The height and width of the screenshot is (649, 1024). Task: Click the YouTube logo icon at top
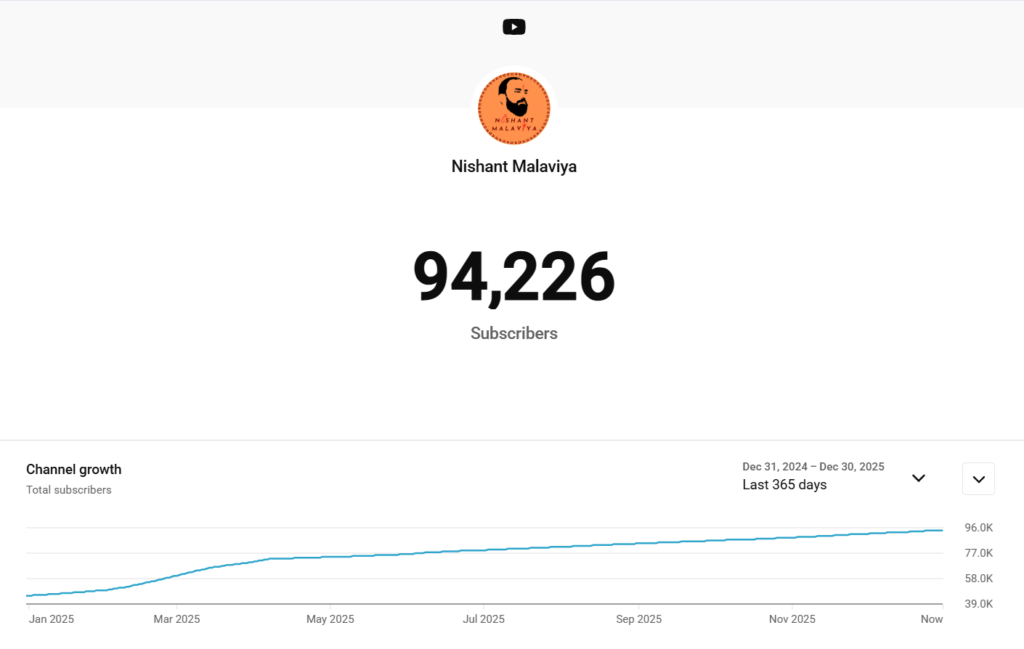coord(514,27)
